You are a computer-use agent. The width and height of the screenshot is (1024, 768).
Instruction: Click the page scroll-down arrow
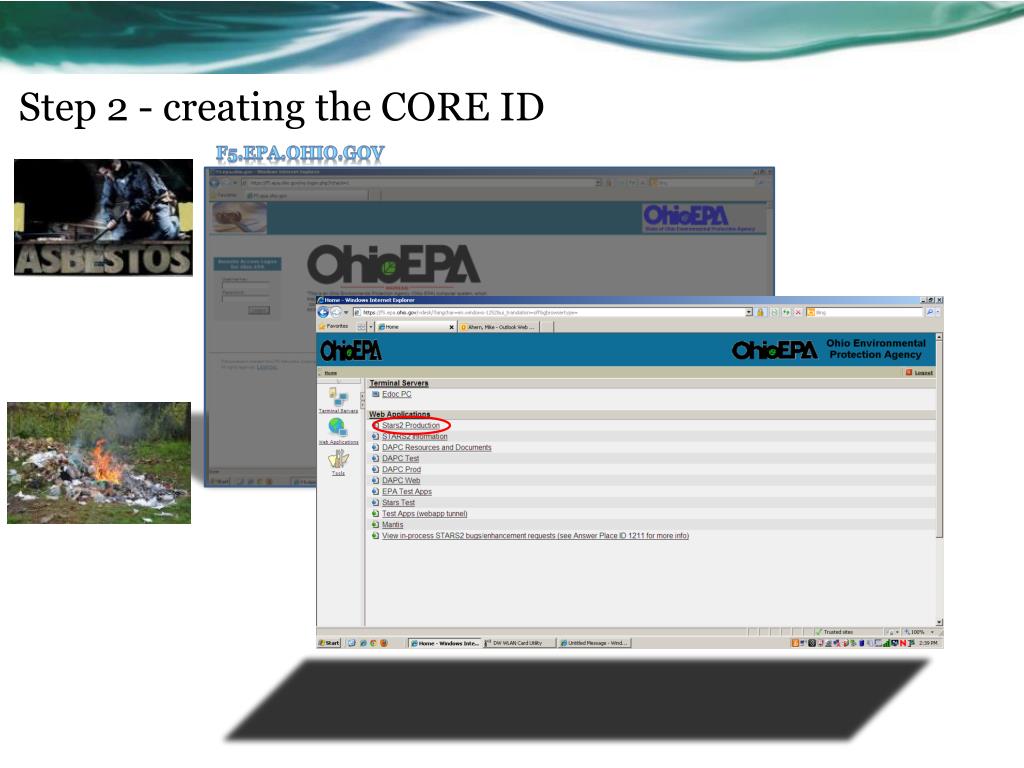pos(939,622)
